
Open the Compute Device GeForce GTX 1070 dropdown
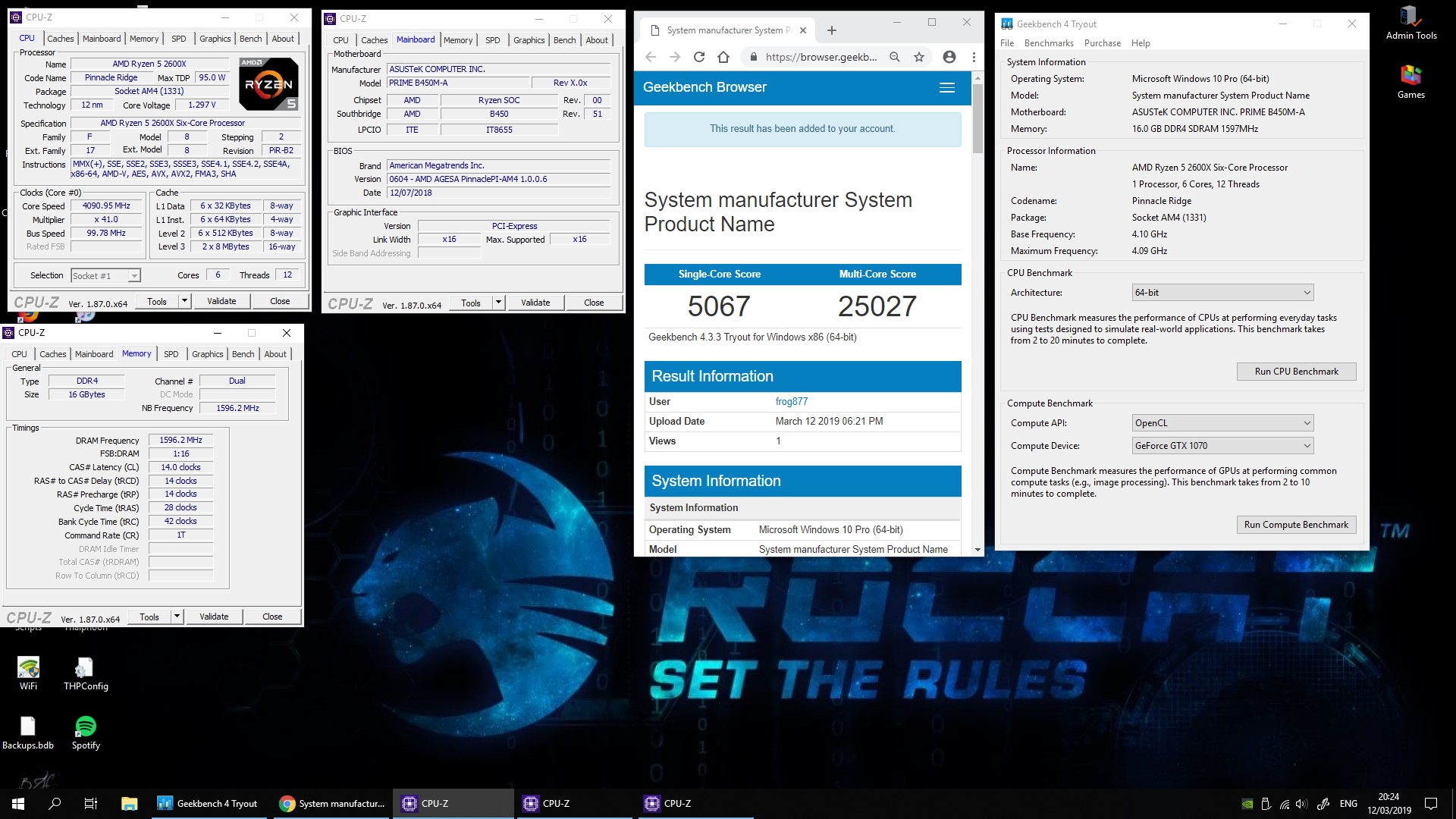pos(1222,446)
